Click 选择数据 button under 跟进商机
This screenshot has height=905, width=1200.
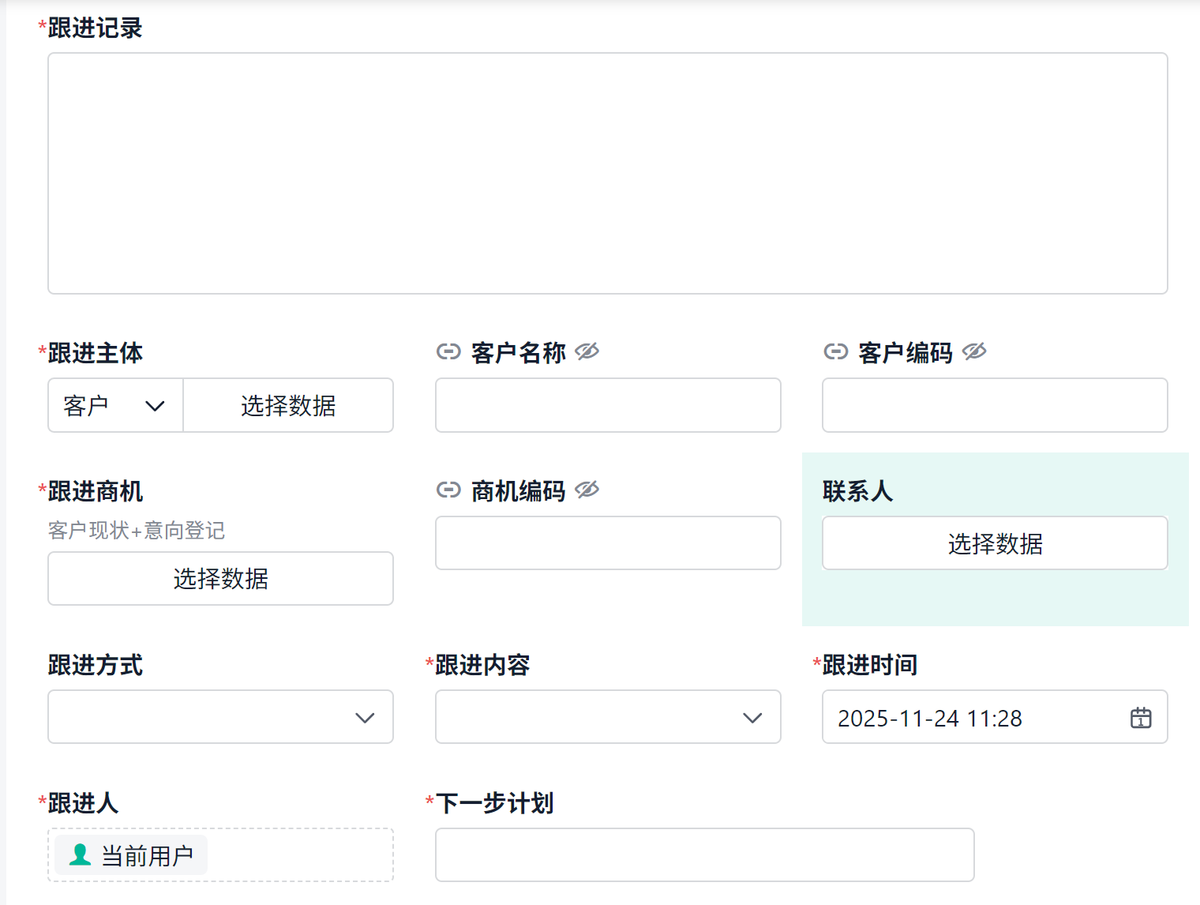[x=220, y=578]
